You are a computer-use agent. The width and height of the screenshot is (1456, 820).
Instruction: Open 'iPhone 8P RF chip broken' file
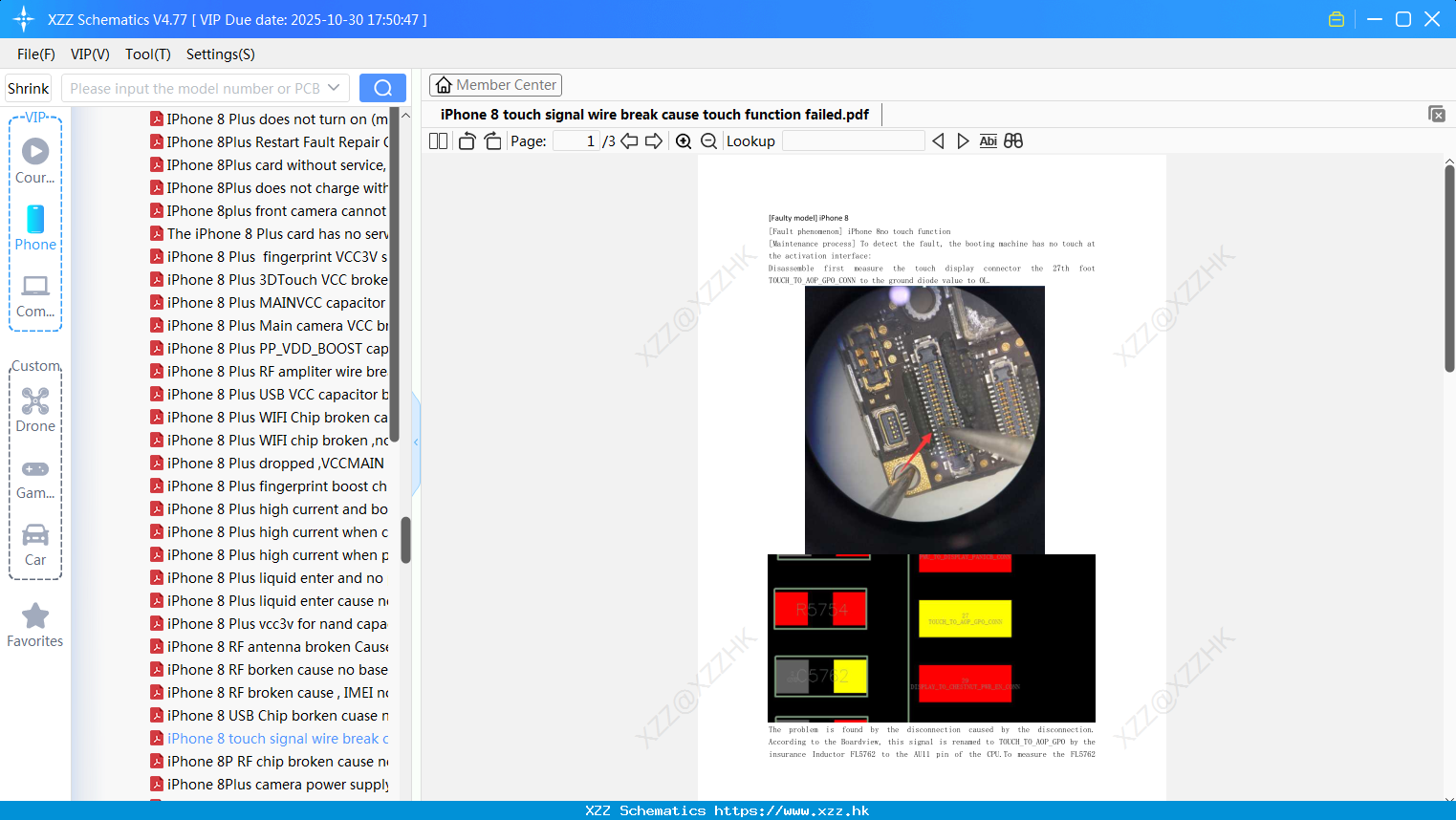tap(269, 762)
